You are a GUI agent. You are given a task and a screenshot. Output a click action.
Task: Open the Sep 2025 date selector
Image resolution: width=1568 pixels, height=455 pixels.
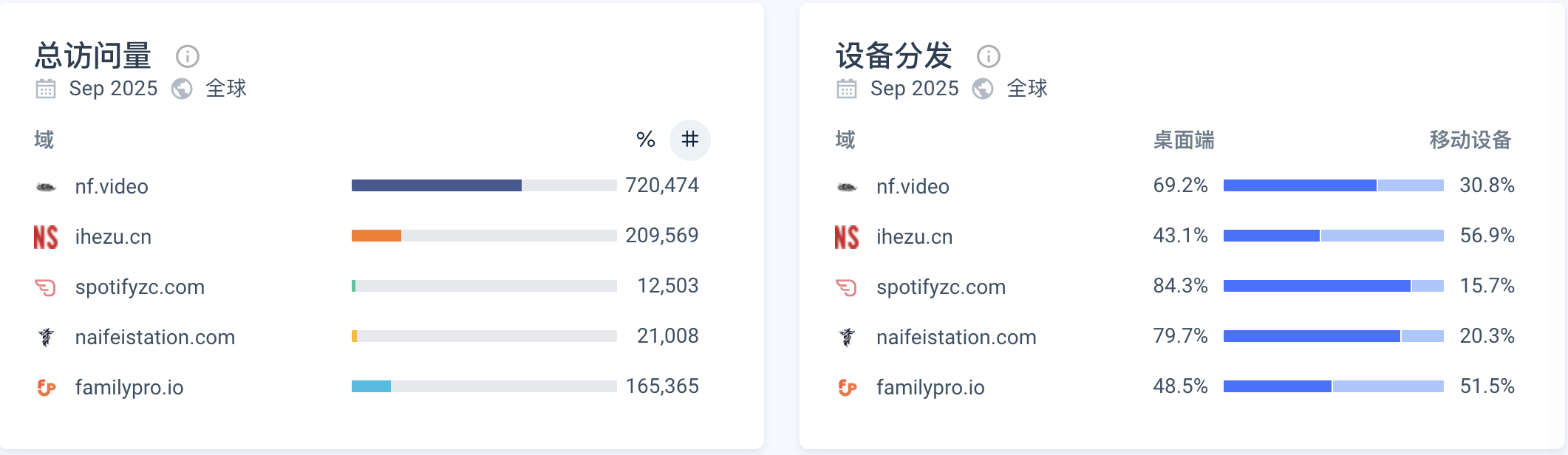point(114,89)
